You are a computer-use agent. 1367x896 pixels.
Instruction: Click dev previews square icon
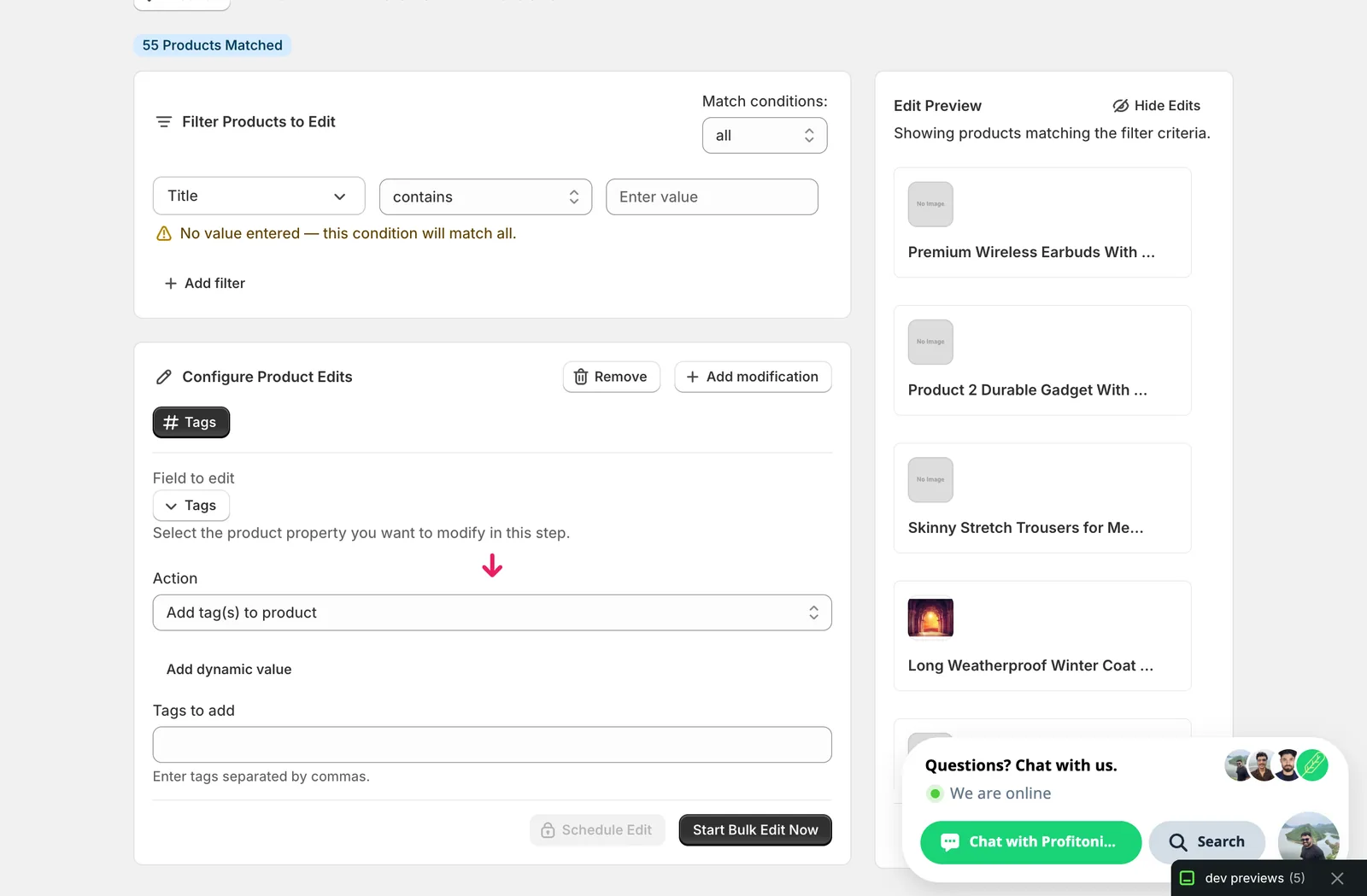point(1187,878)
